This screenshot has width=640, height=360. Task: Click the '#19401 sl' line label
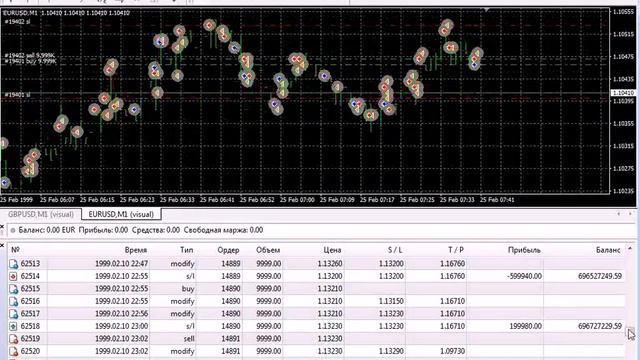(17, 95)
